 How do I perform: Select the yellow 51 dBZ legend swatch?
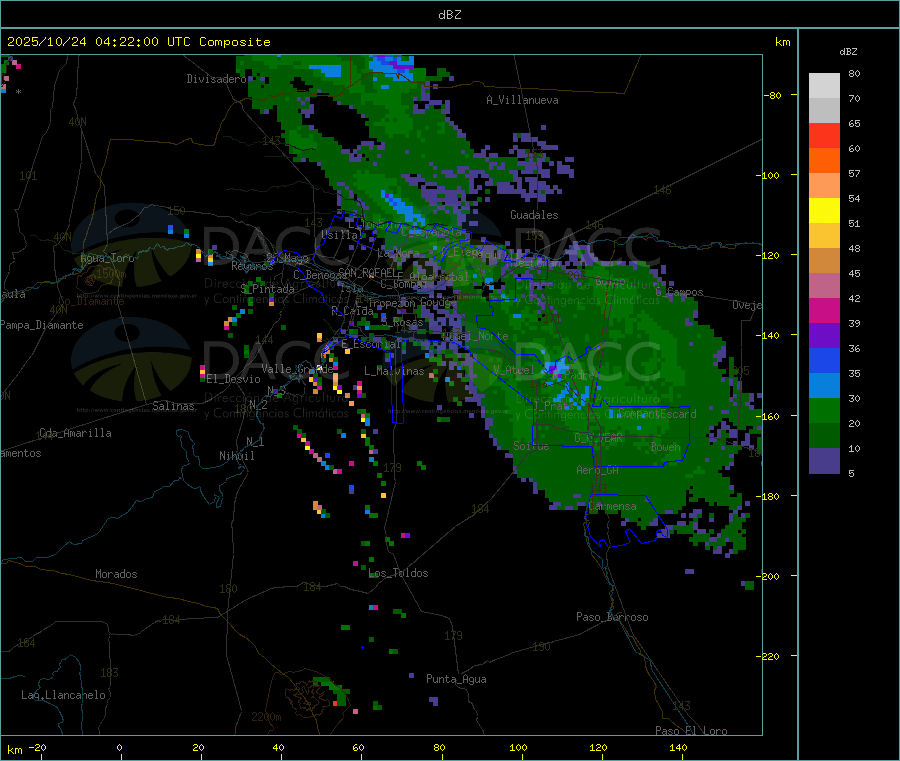coord(824,211)
